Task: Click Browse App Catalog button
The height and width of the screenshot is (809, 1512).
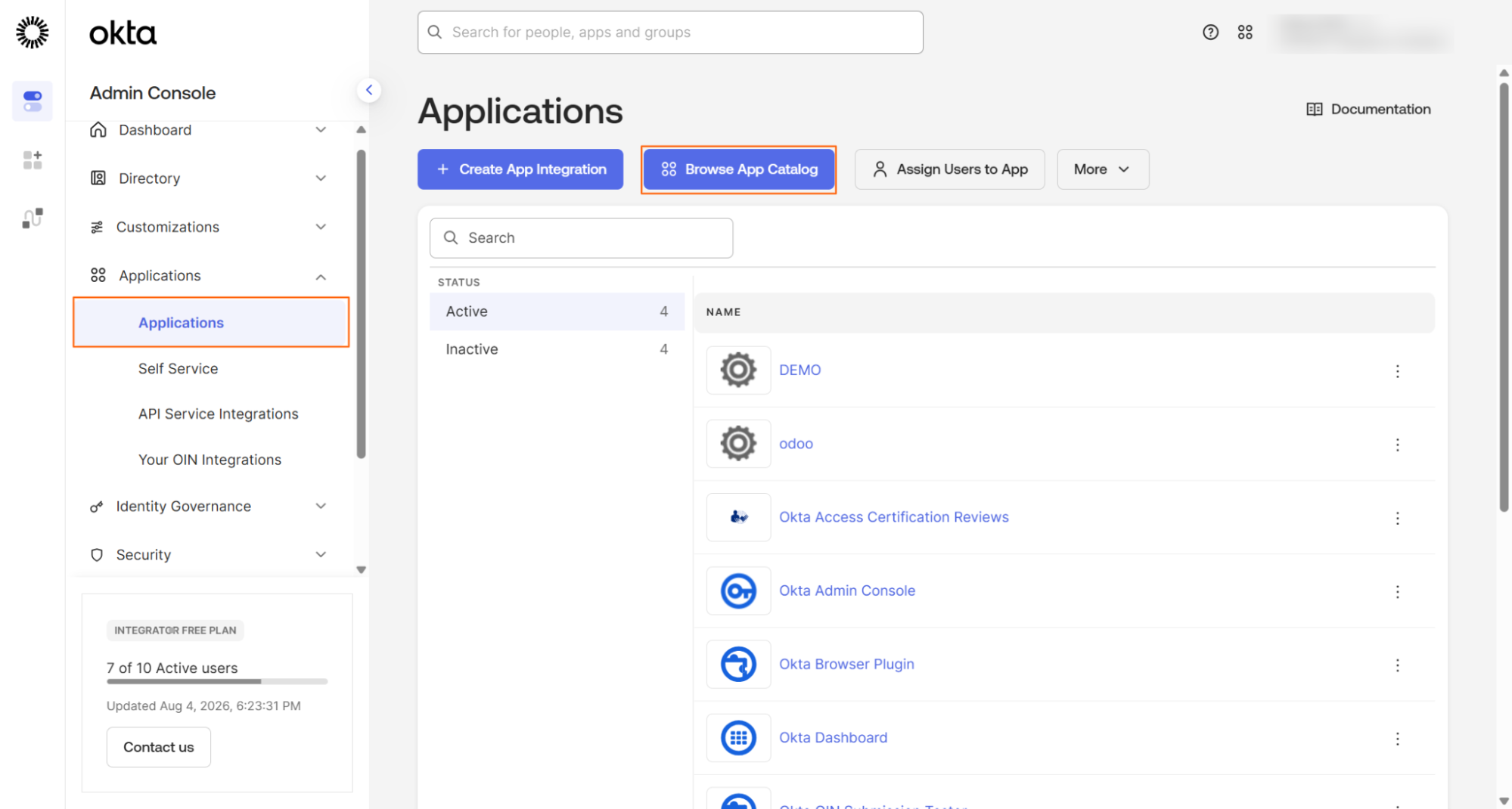Action: tap(738, 169)
